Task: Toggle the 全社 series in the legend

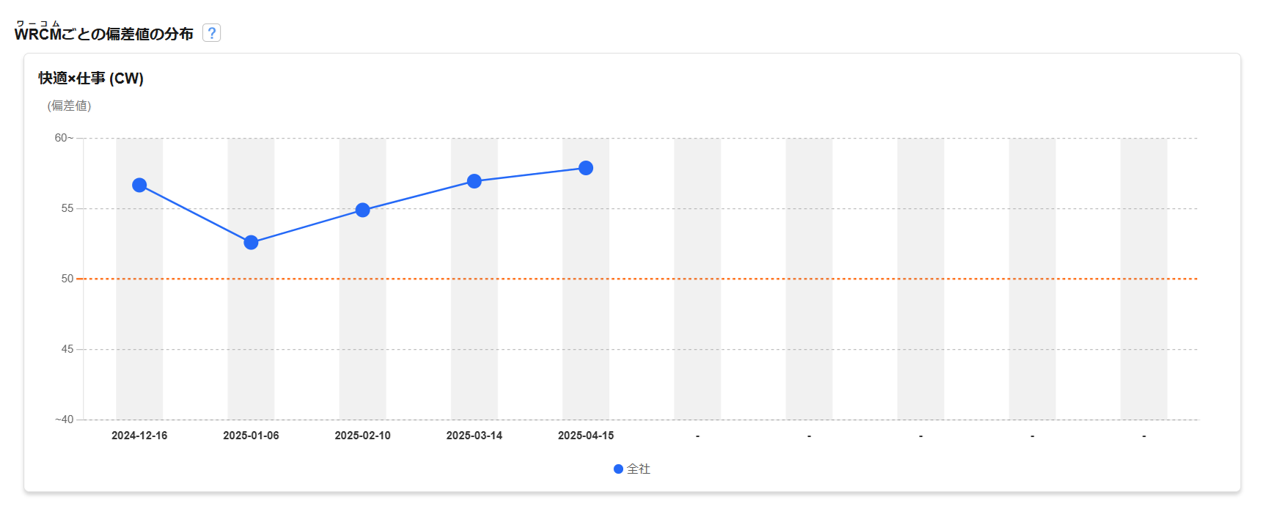Action: tap(632, 469)
